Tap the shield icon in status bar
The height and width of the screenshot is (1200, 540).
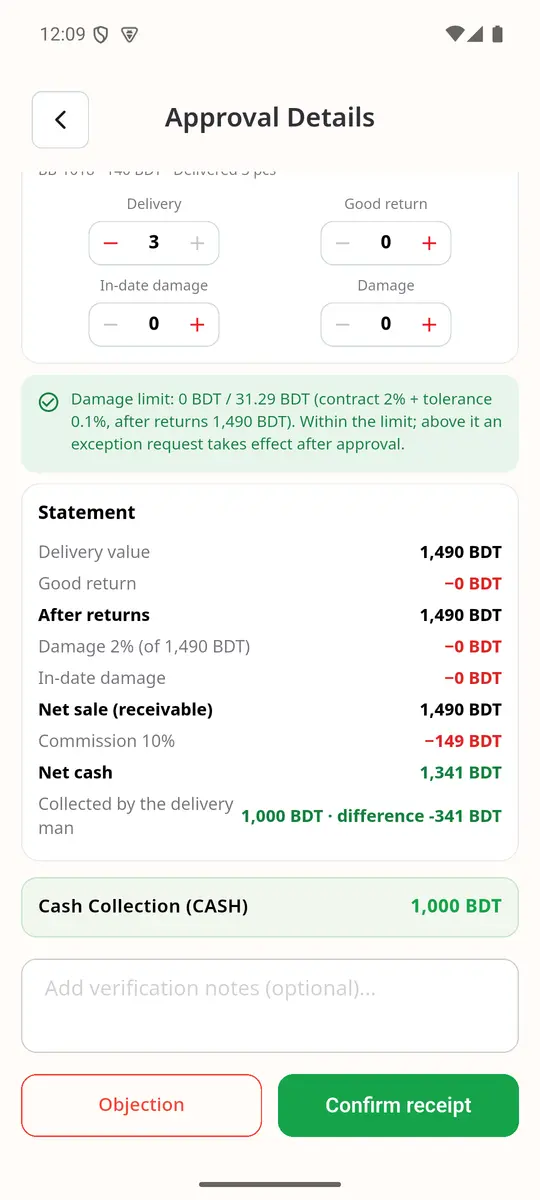[x=100, y=34]
